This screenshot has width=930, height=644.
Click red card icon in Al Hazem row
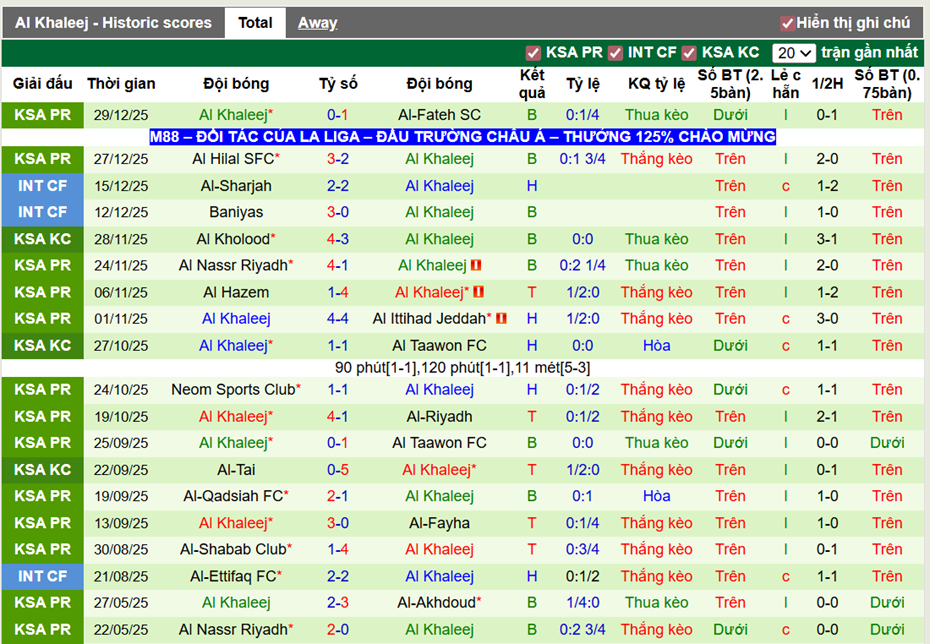click(479, 292)
